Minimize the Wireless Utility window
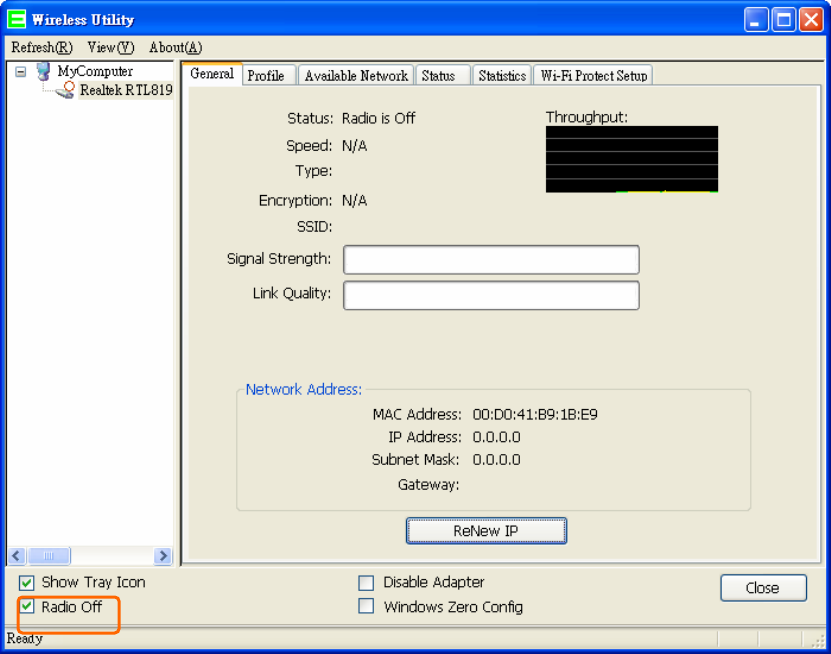Viewport: 831px width, 654px height. (x=756, y=20)
